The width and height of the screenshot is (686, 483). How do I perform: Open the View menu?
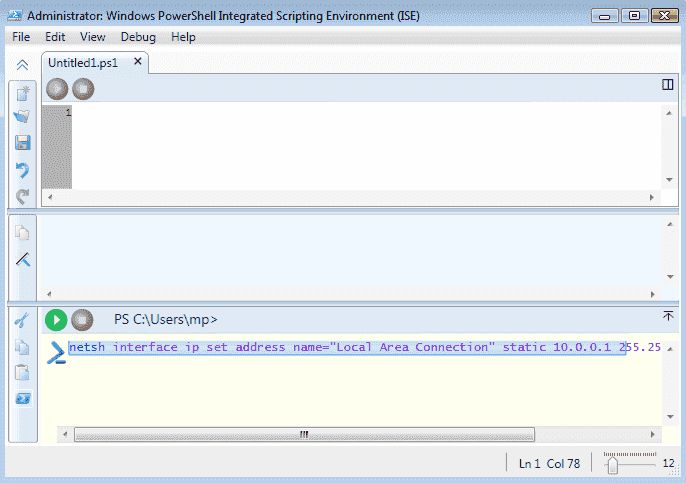point(93,37)
